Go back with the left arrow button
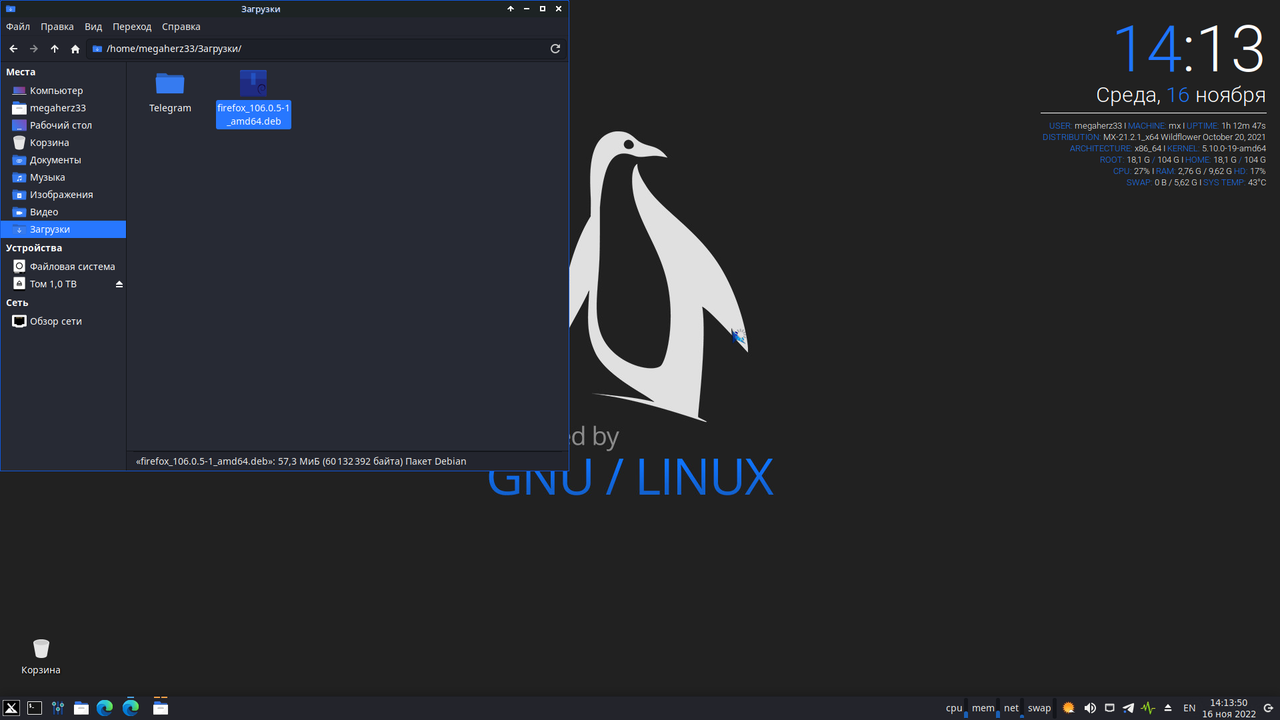Image resolution: width=1280 pixels, height=720 pixels. pos(14,48)
